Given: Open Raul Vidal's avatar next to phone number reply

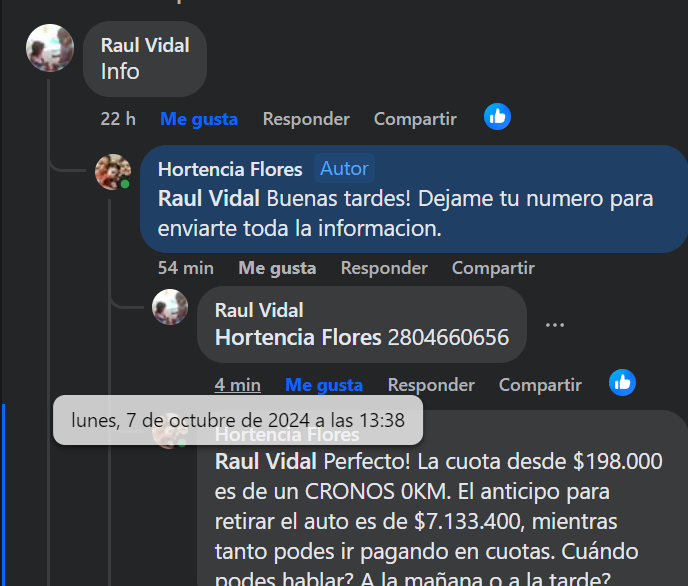Looking at the screenshot, I should [170, 307].
